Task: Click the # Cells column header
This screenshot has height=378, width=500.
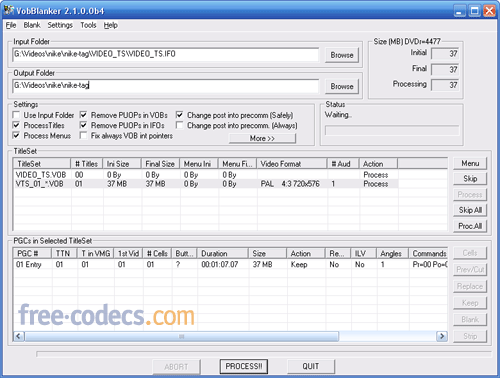Action: [x=157, y=253]
